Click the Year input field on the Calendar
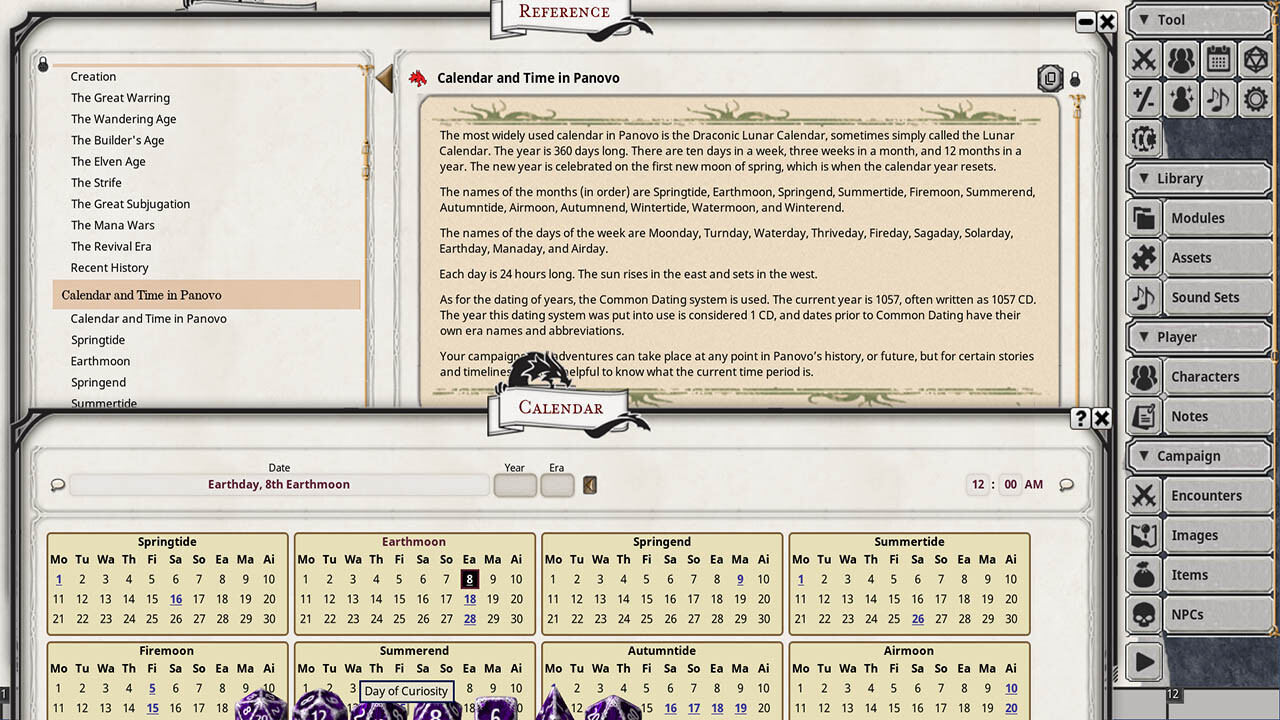 [x=514, y=484]
